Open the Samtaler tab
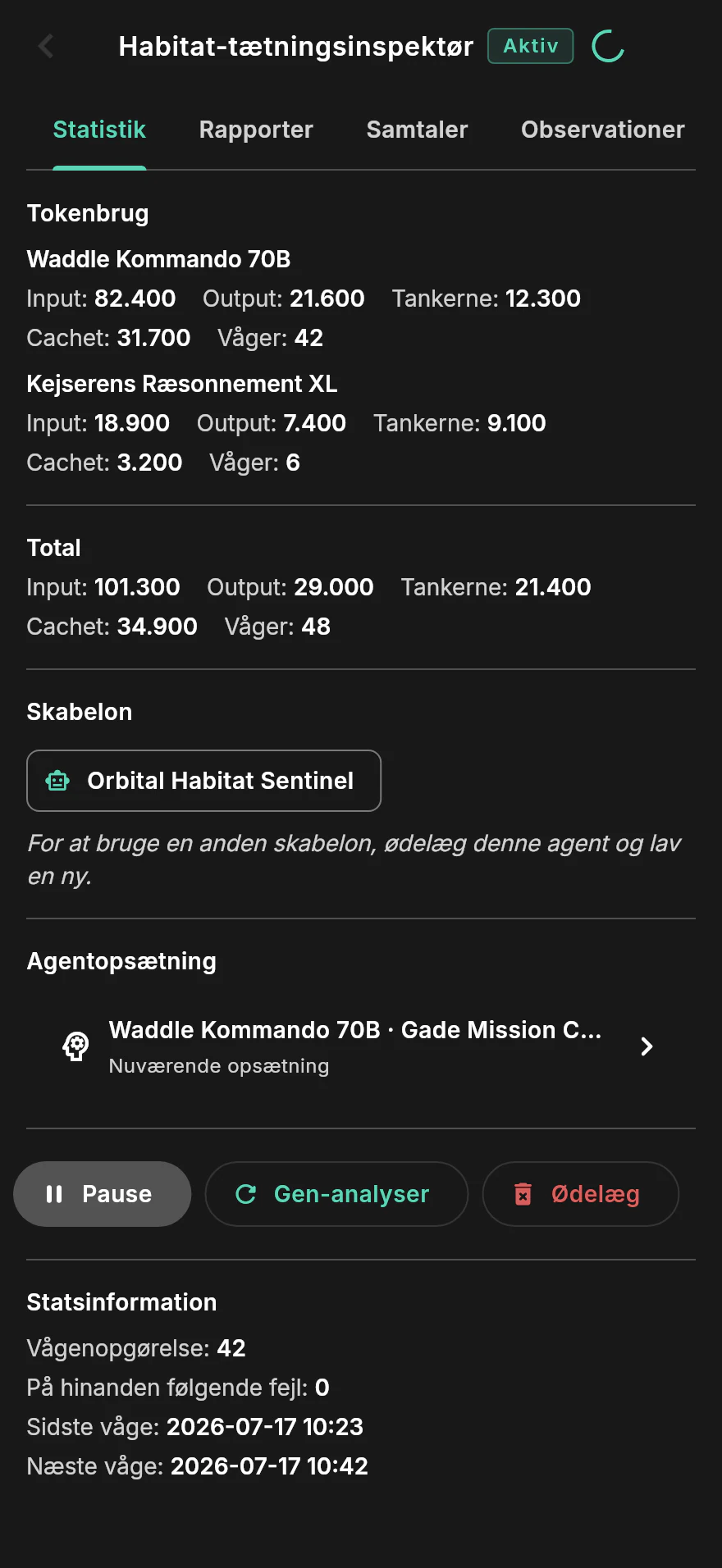The height and width of the screenshot is (1568, 722). pos(417,130)
